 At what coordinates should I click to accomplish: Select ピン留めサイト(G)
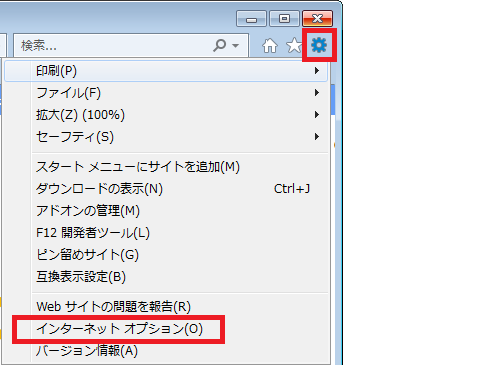point(166,255)
